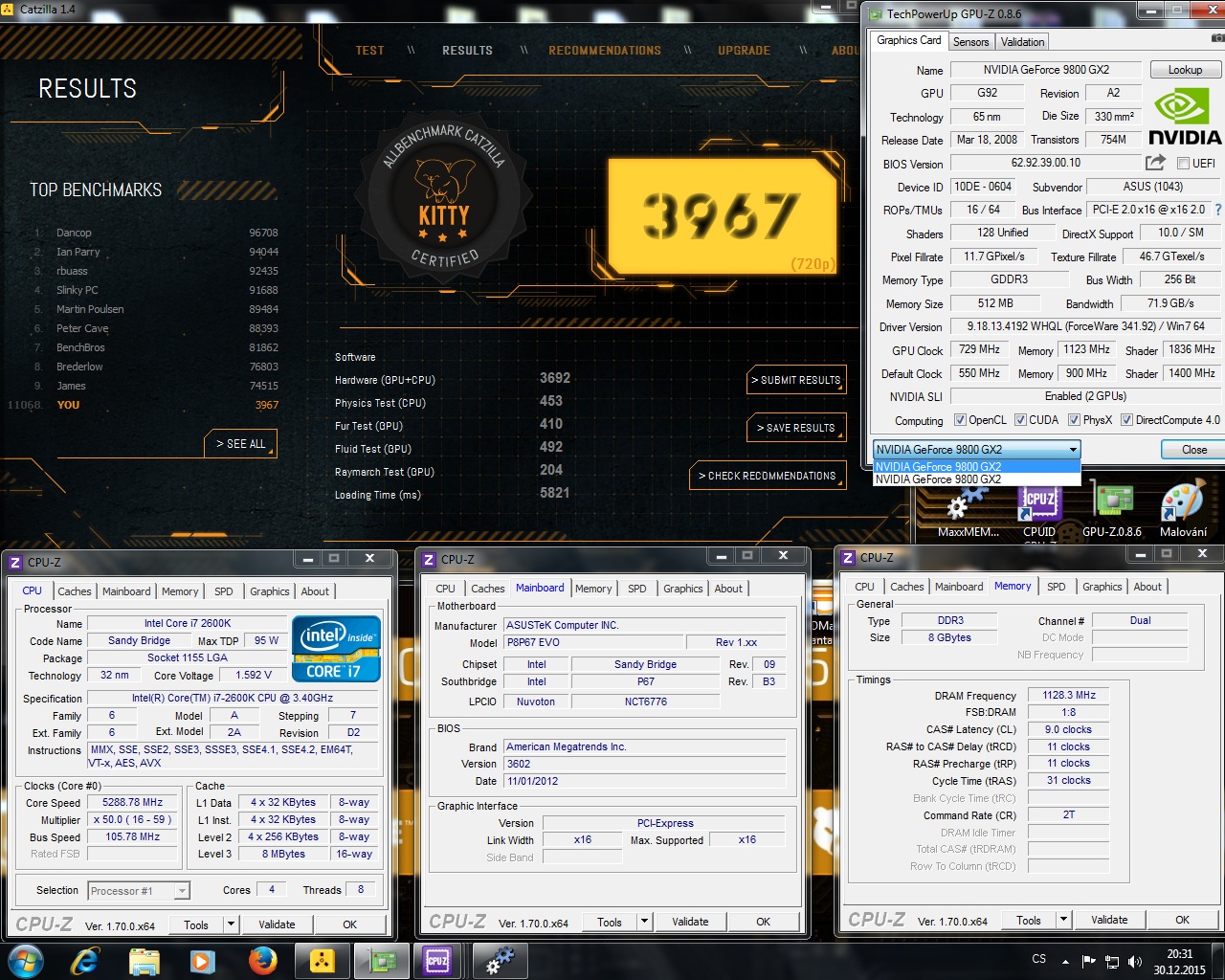The height and width of the screenshot is (980, 1225).
Task: Click the Close button in GPU-Z
Action: 1194,450
